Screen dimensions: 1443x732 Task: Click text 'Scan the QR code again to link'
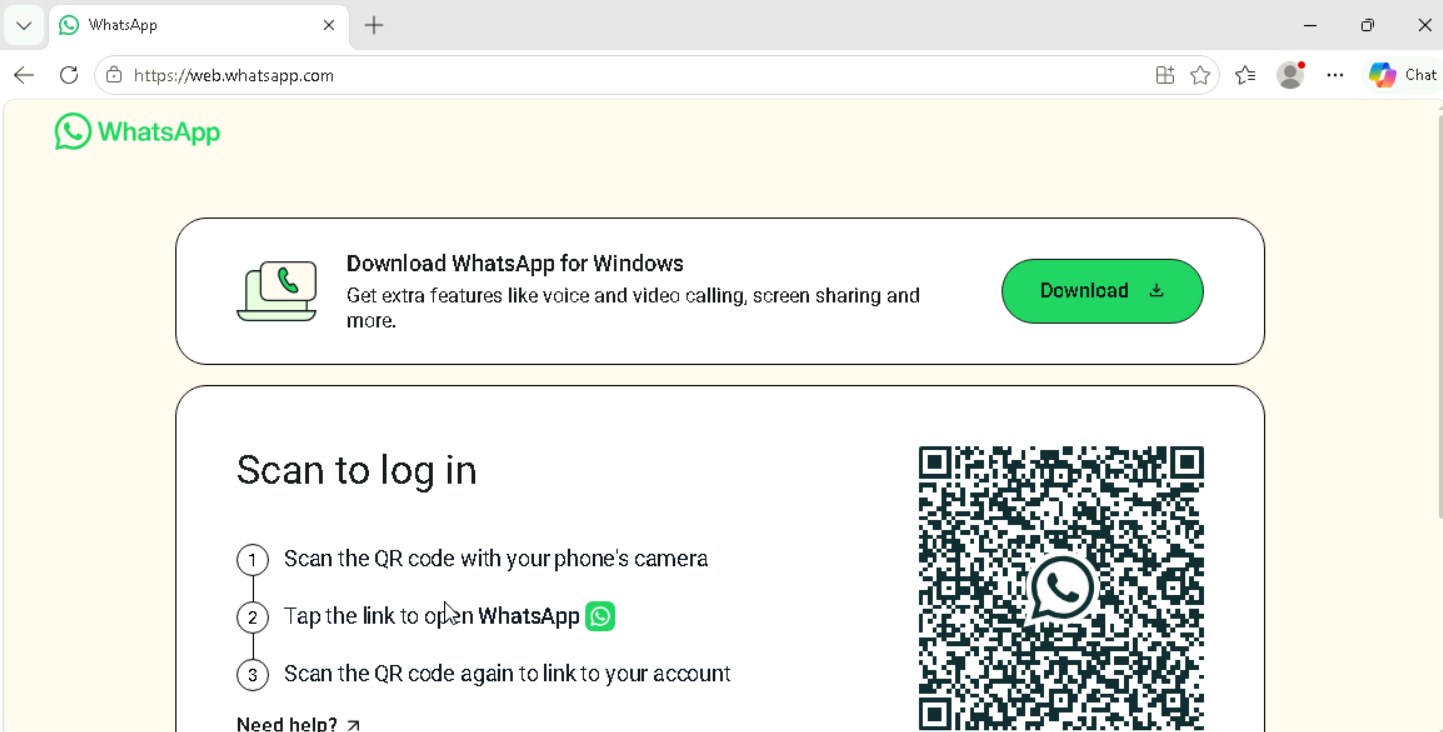click(430, 673)
